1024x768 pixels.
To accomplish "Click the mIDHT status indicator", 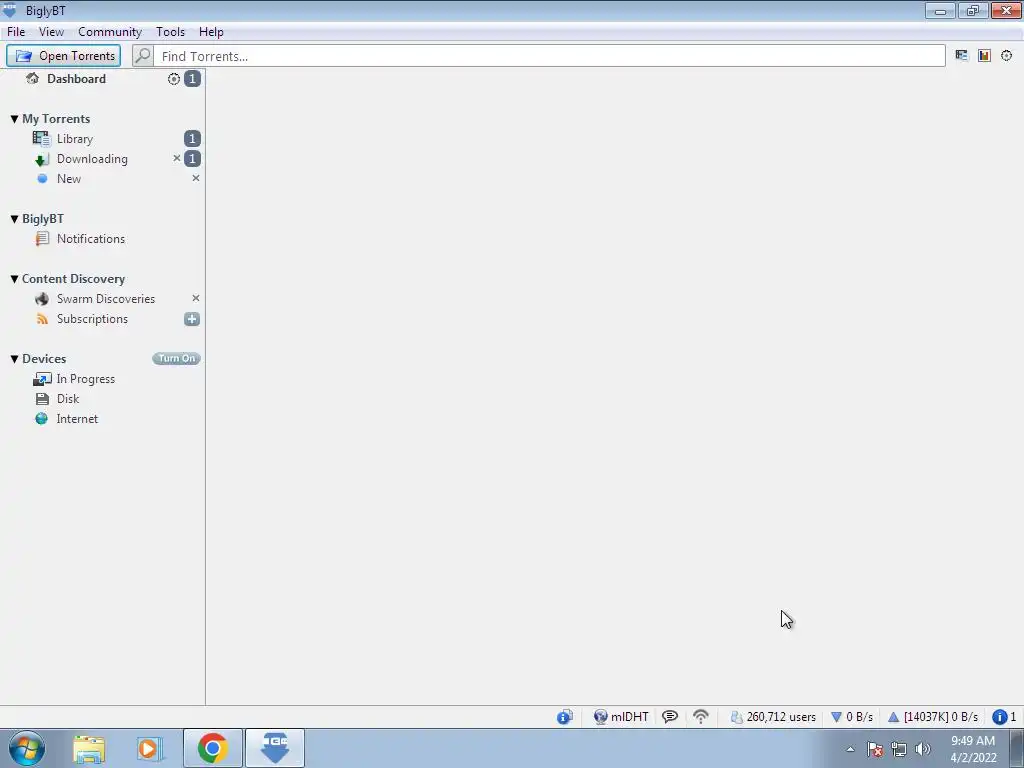I will [x=621, y=716].
